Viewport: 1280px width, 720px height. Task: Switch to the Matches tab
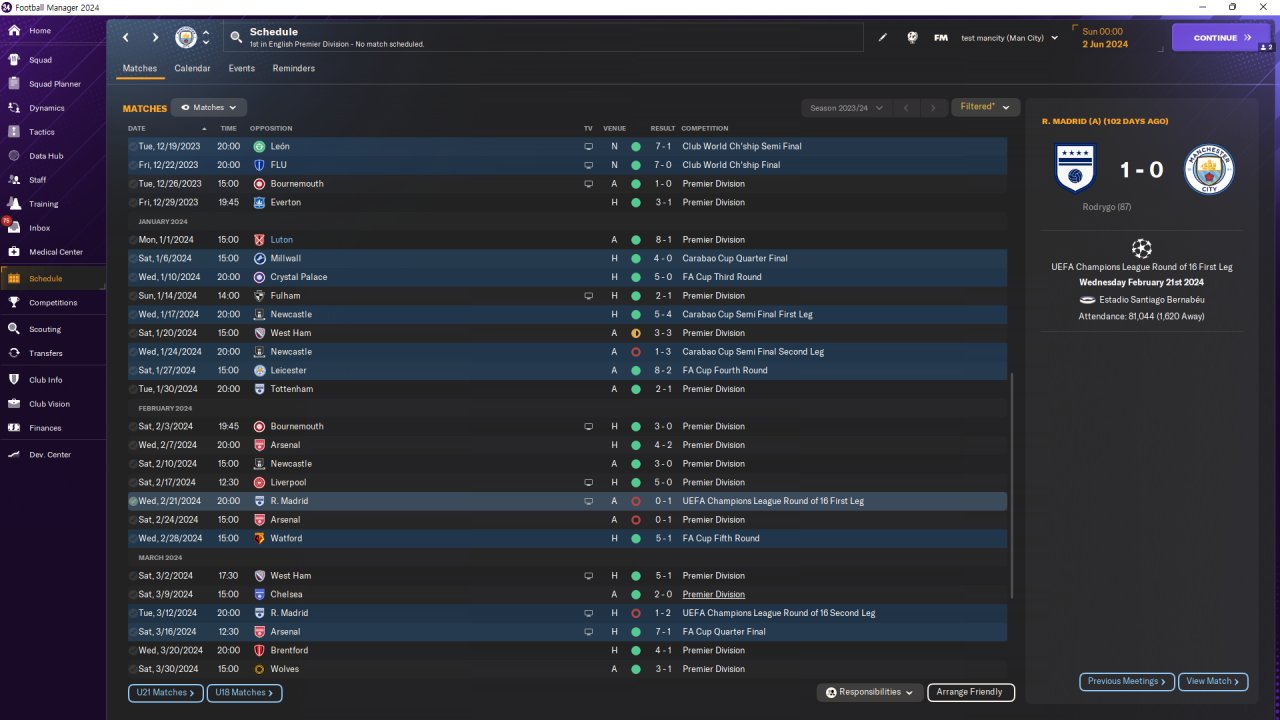click(140, 69)
